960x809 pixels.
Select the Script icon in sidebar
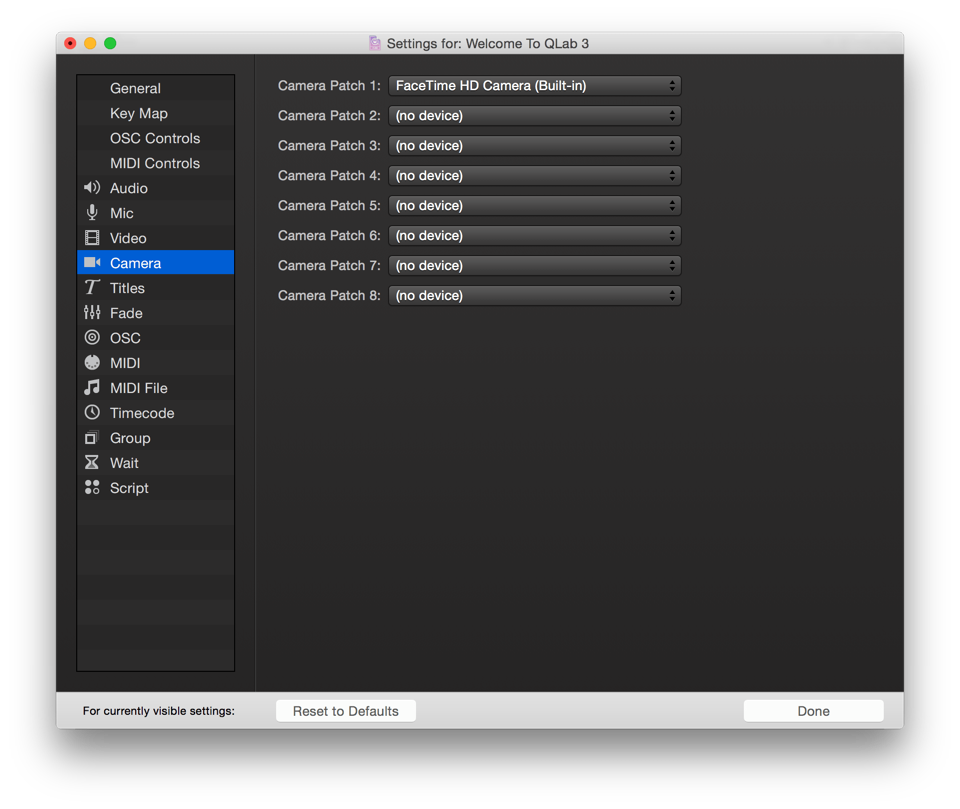pos(92,488)
